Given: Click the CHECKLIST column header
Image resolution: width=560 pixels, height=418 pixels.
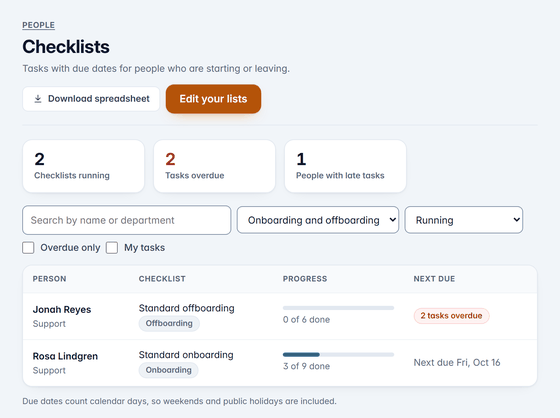Looking at the screenshot, I should point(162,279).
